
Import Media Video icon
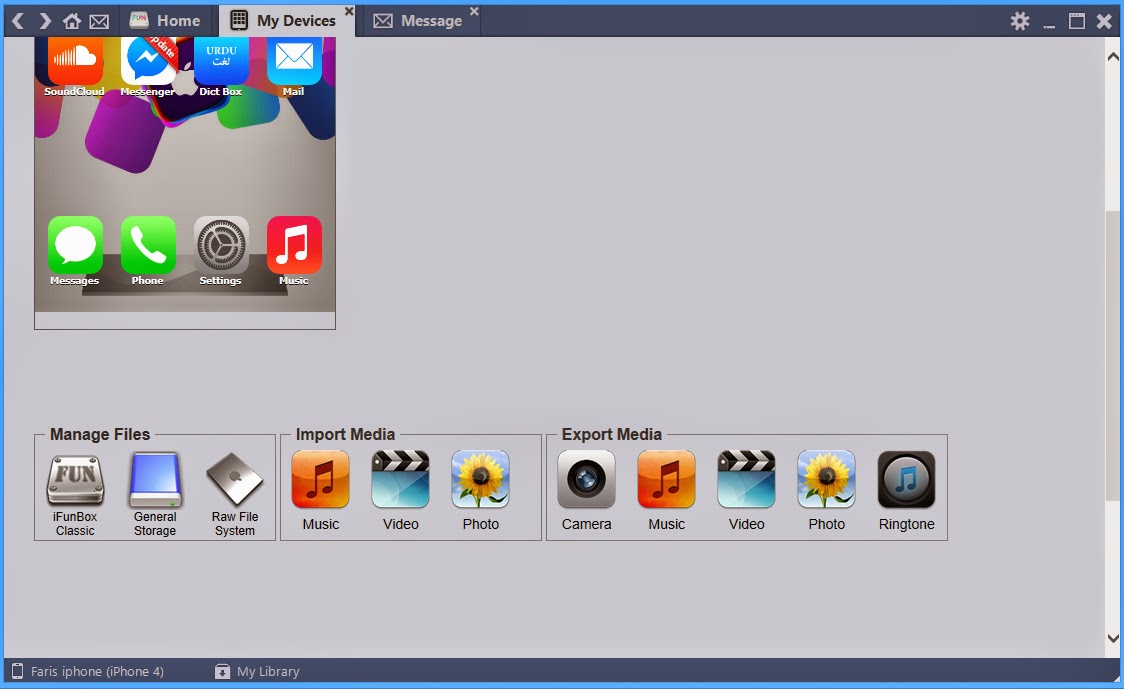click(x=400, y=479)
